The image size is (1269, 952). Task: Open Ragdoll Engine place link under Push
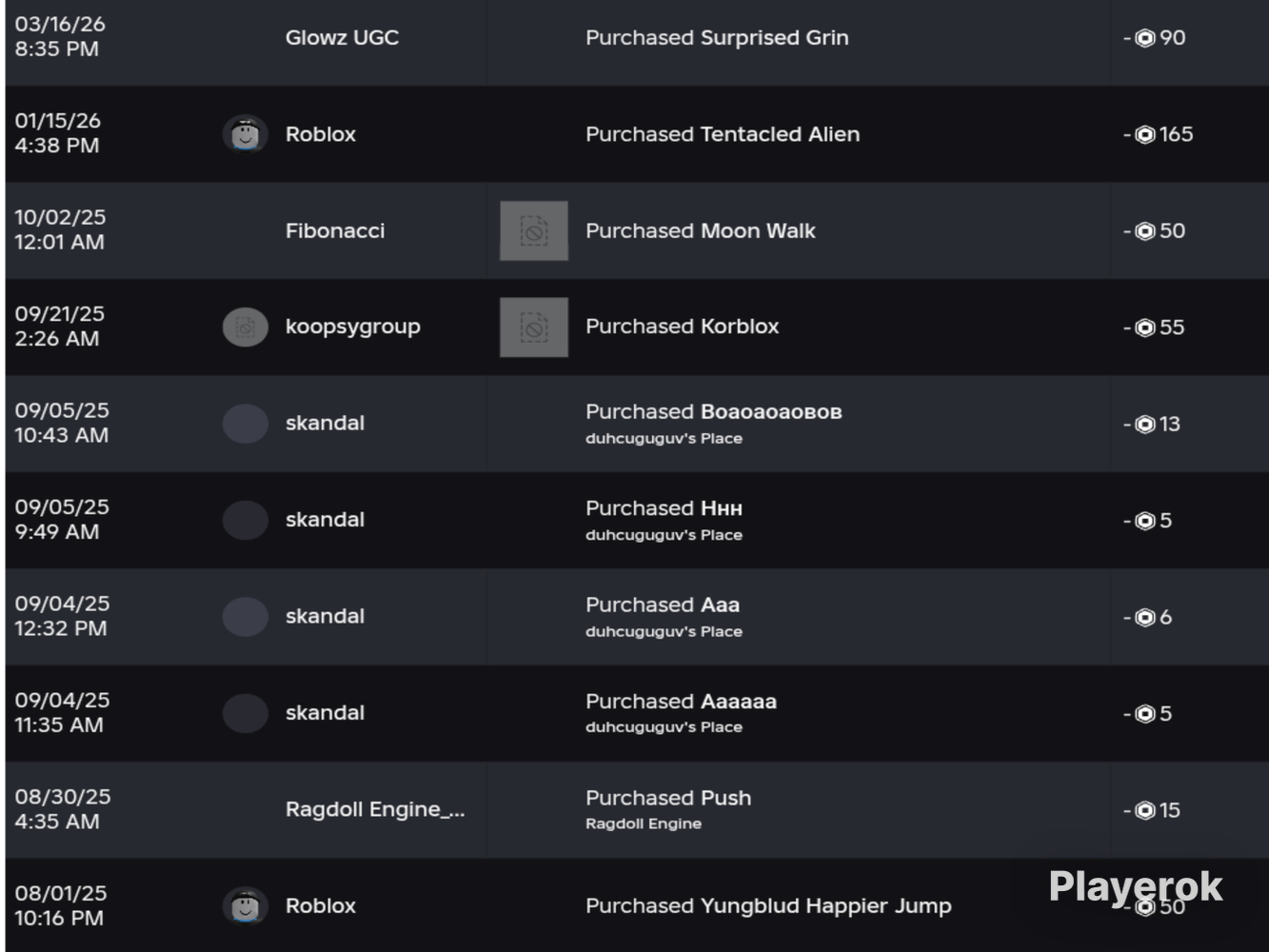pyautogui.click(x=644, y=823)
